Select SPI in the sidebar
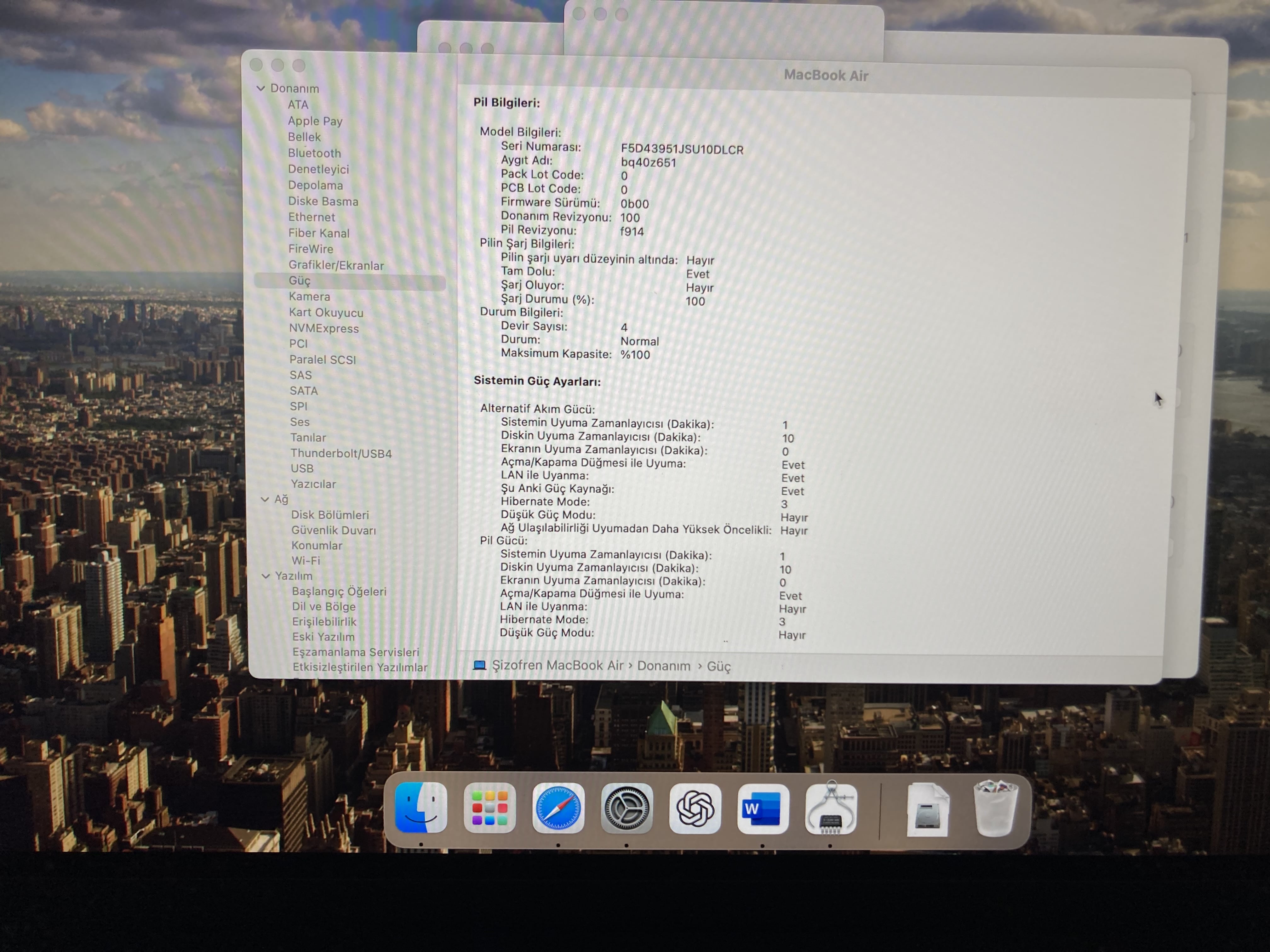 (299, 406)
